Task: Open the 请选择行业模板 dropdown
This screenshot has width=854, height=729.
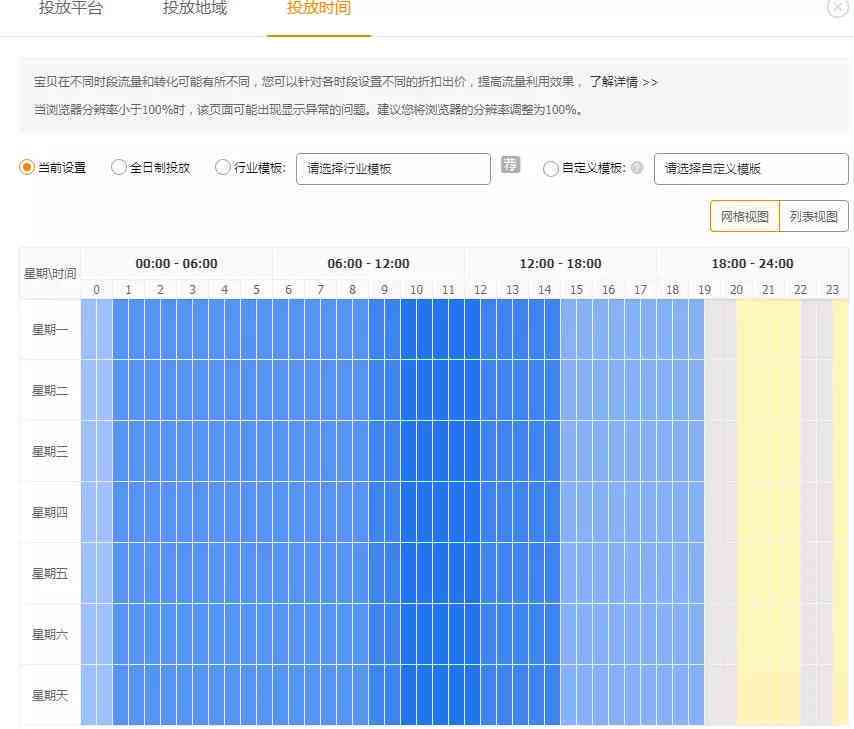Action: pyautogui.click(x=393, y=169)
